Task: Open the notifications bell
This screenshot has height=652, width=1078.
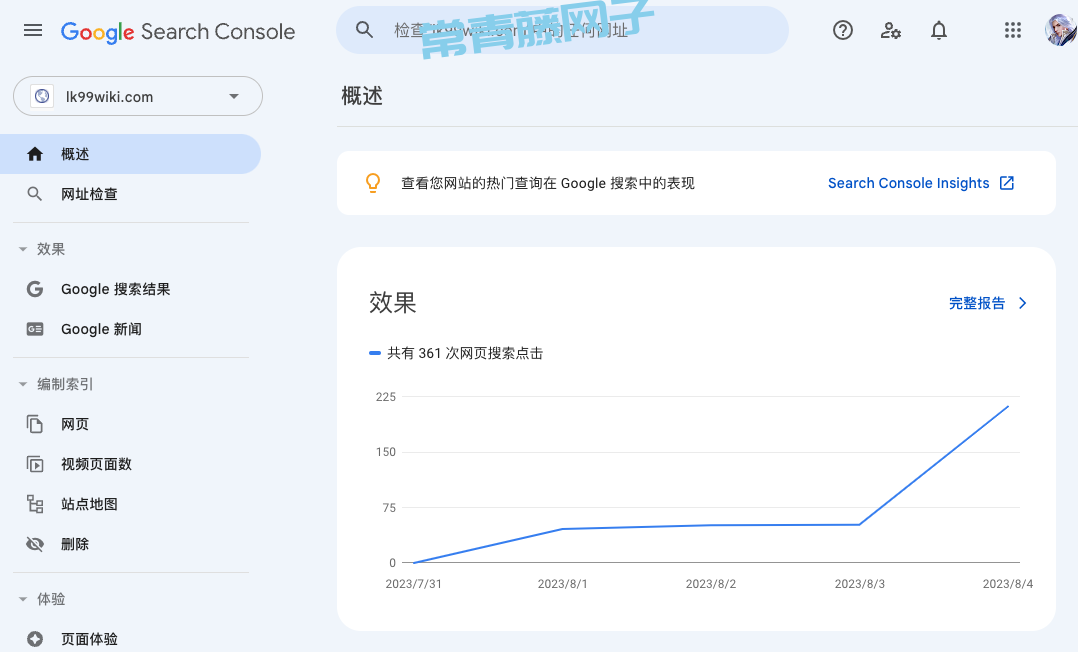Action: click(x=938, y=30)
